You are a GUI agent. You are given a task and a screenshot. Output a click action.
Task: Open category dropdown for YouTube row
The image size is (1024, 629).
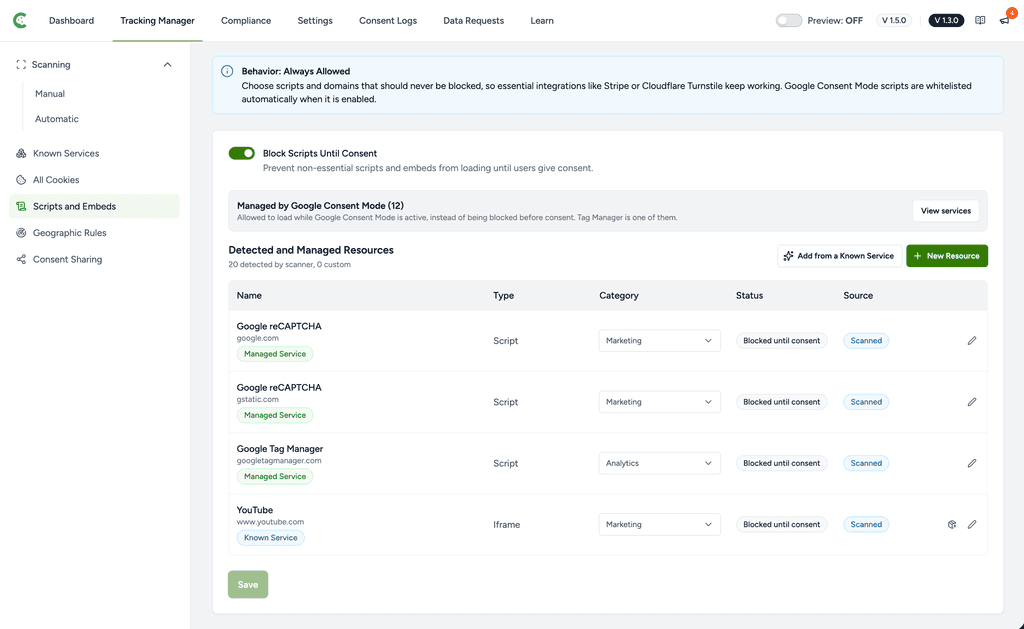pyautogui.click(x=660, y=524)
